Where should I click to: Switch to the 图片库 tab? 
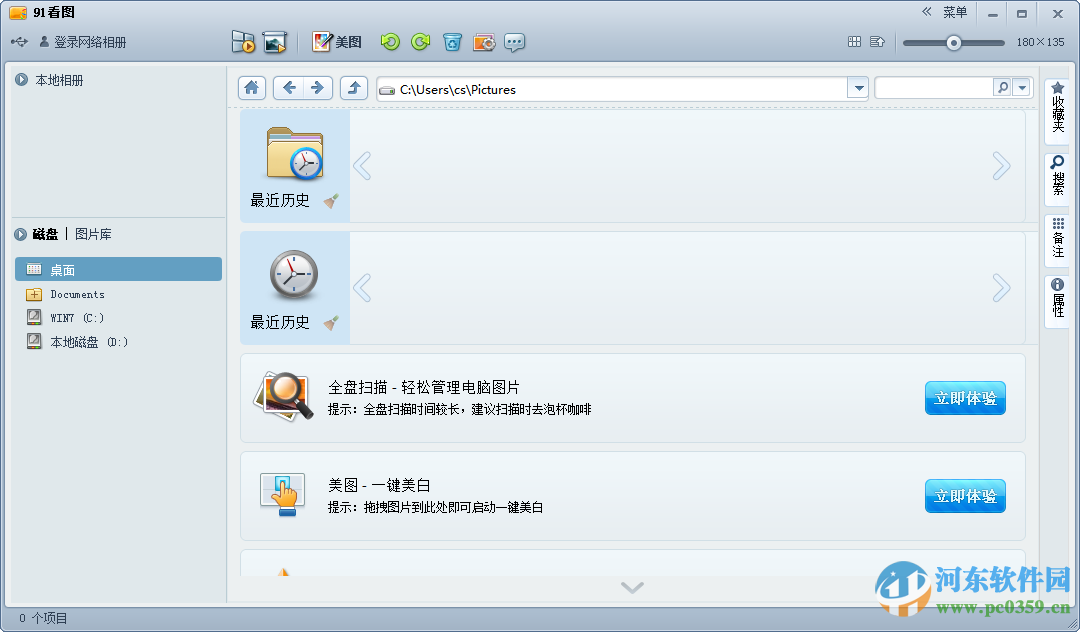pyautogui.click(x=93, y=234)
